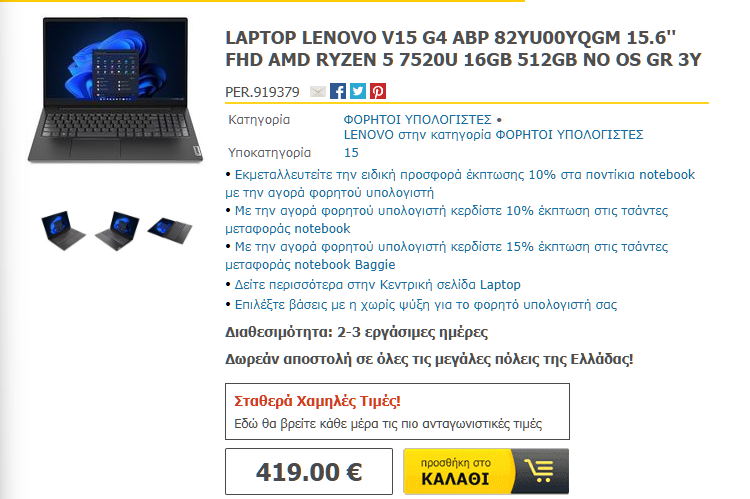Image resolution: width=750 pixels, height=499 pixels.
Task: Click the shopping cart icon
Action: click(540, 471)
